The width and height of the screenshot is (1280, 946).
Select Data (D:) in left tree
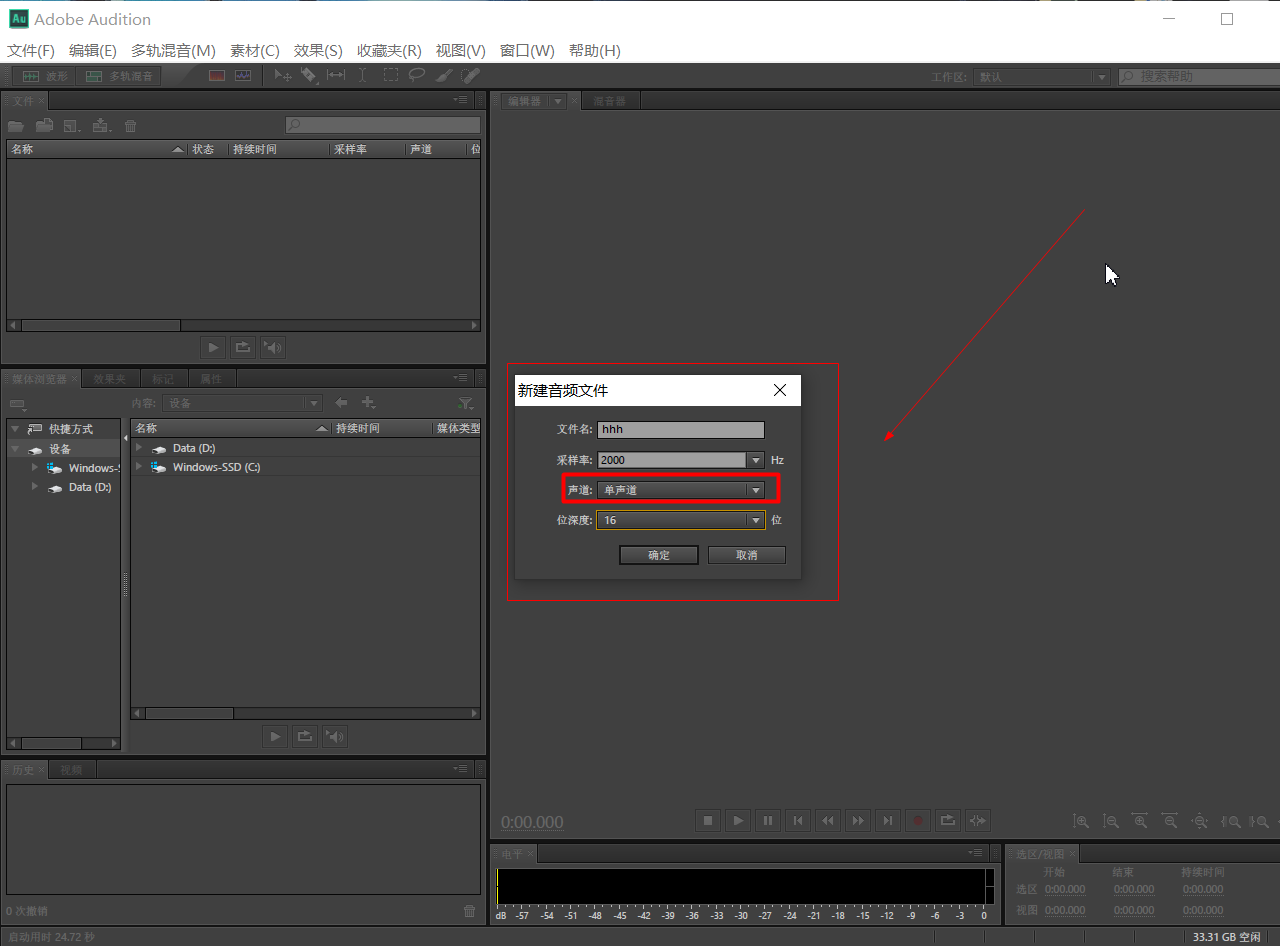(89, 487)
